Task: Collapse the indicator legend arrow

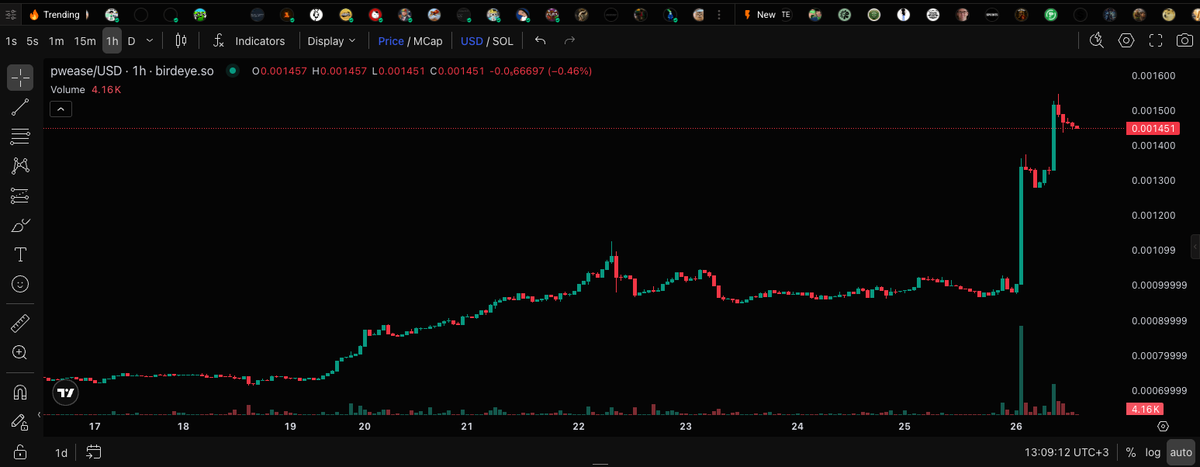Action: [x=60, y=108]
